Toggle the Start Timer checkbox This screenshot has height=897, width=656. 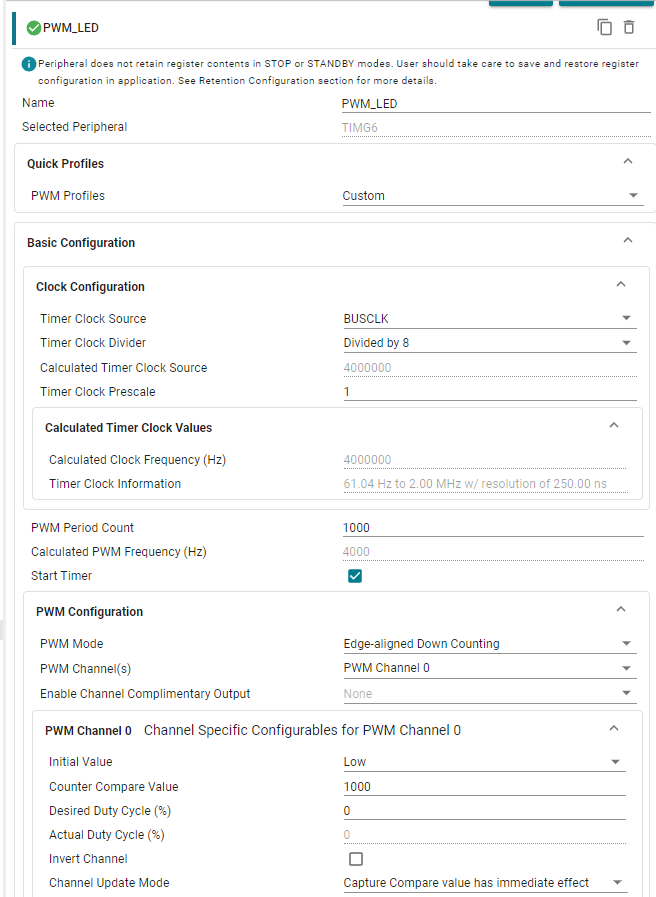tap(355, 576)
